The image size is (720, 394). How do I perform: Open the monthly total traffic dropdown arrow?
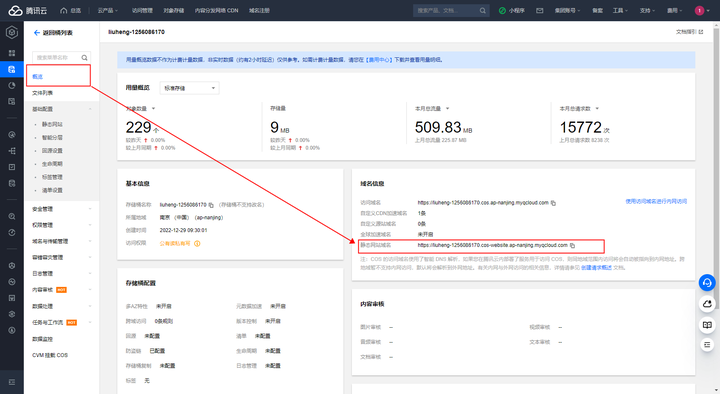[x=447, y=109]
